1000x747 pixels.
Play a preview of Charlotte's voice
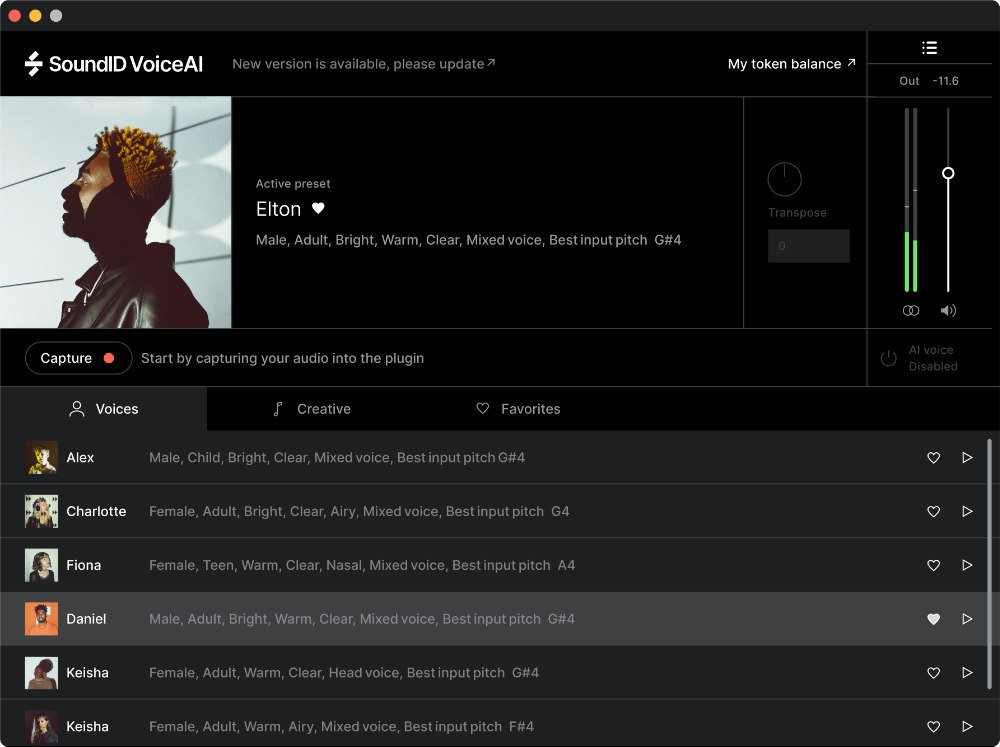[x=967, y=511]
